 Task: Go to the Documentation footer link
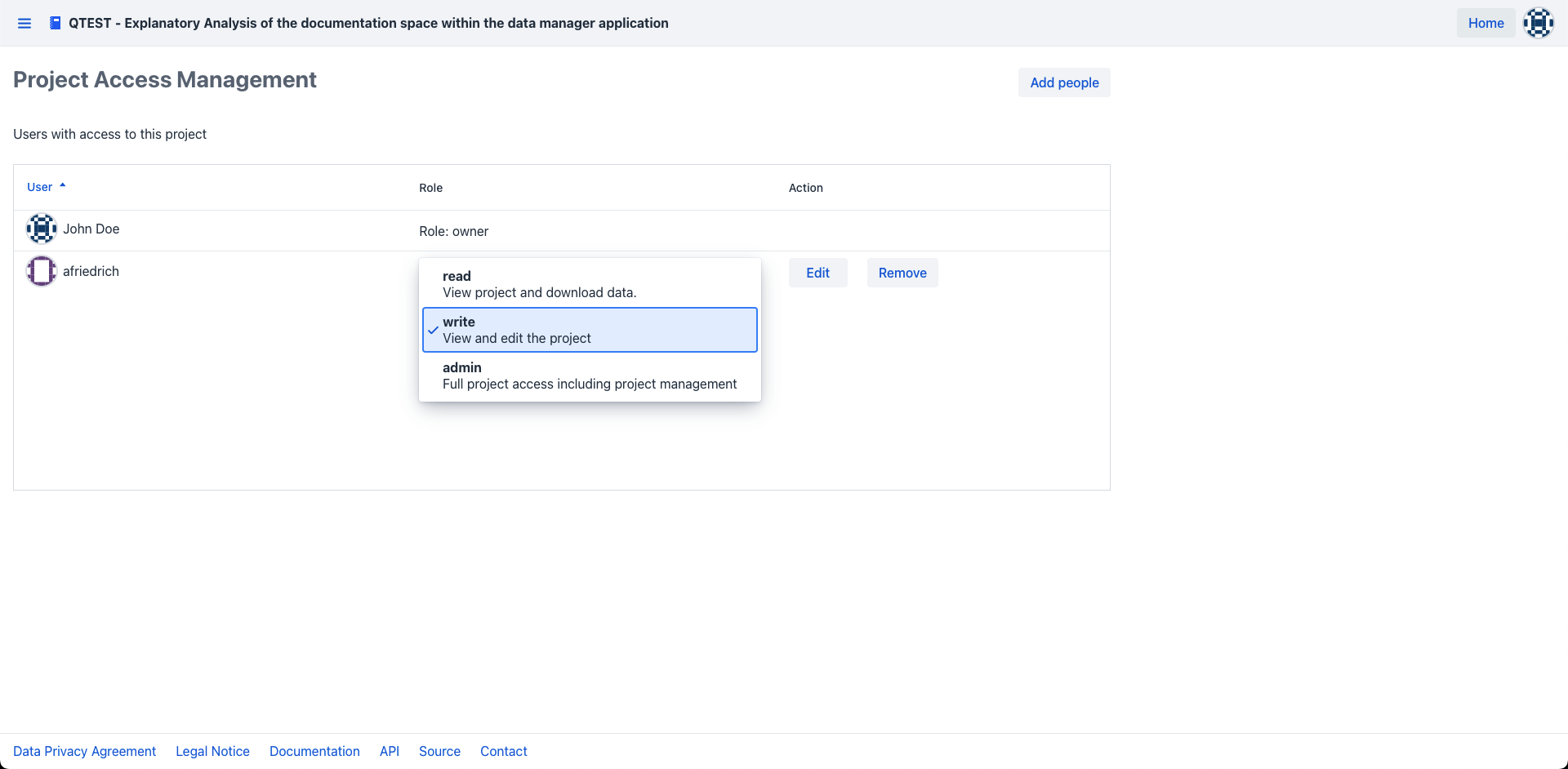[x=314, y=751]
